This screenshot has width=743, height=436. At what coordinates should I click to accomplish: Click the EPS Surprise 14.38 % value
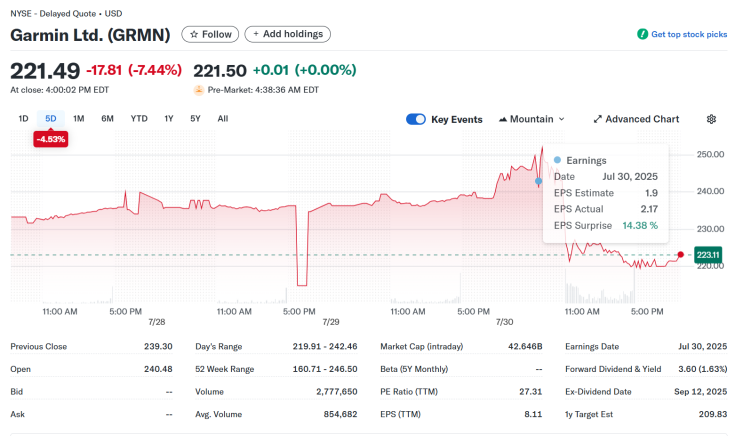[x=640, y=226]
